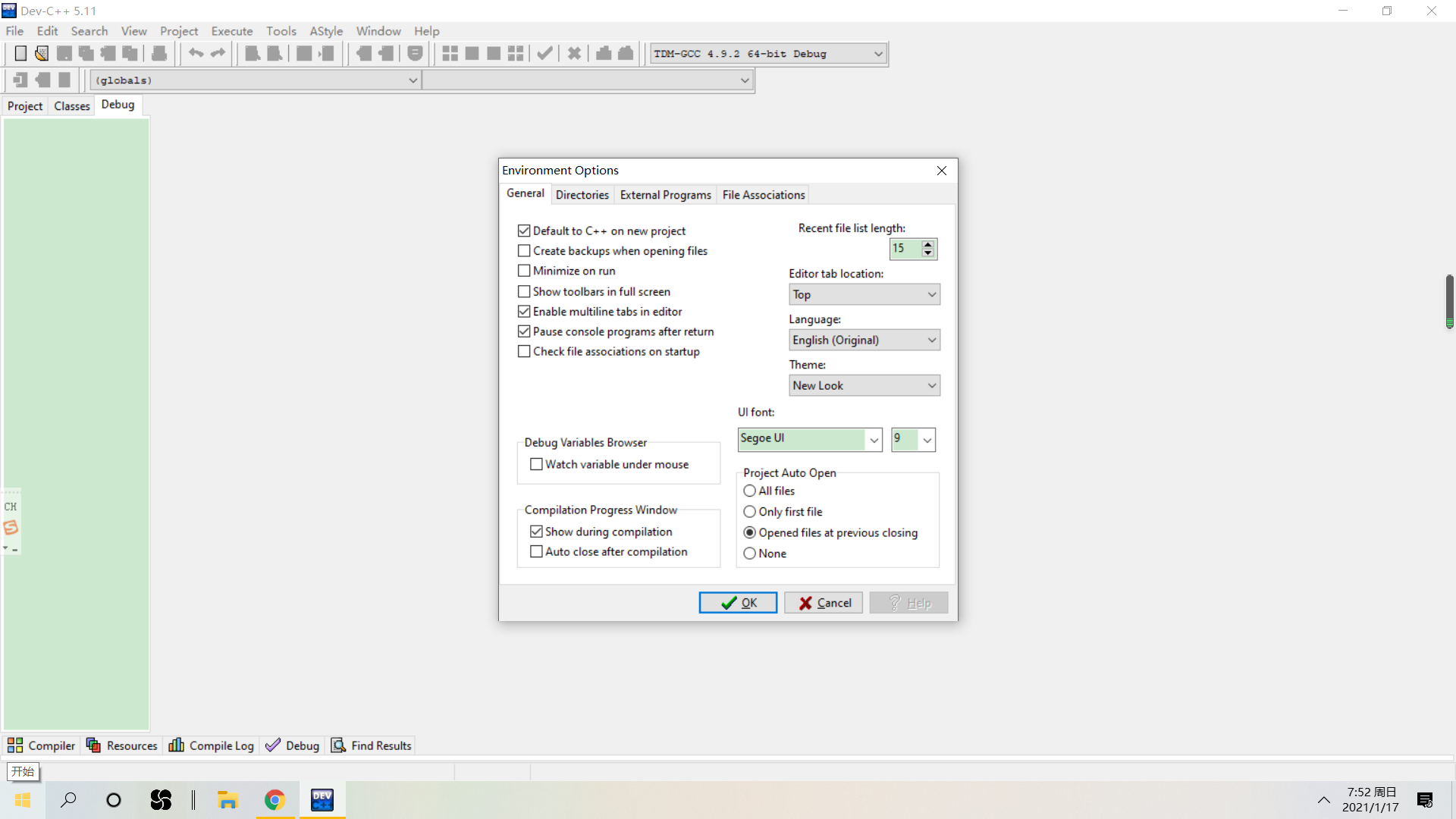1456x819 pixels.
Task: Open the Execute menu
Action: click(x=231, y=31)
